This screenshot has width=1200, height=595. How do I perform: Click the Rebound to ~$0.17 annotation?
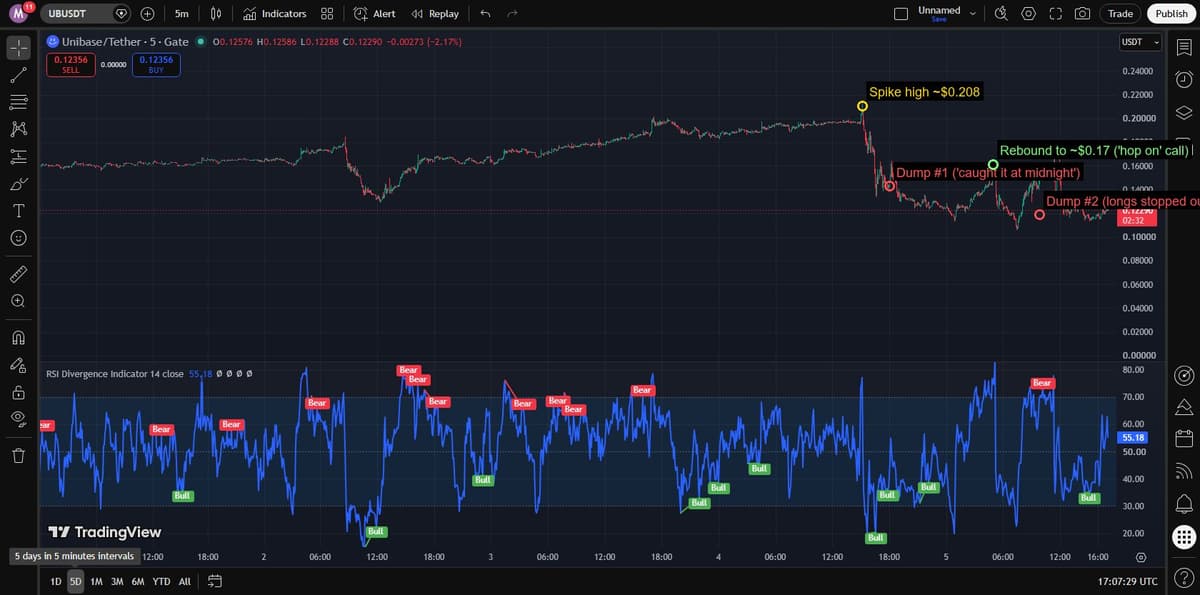[1095, 151]
